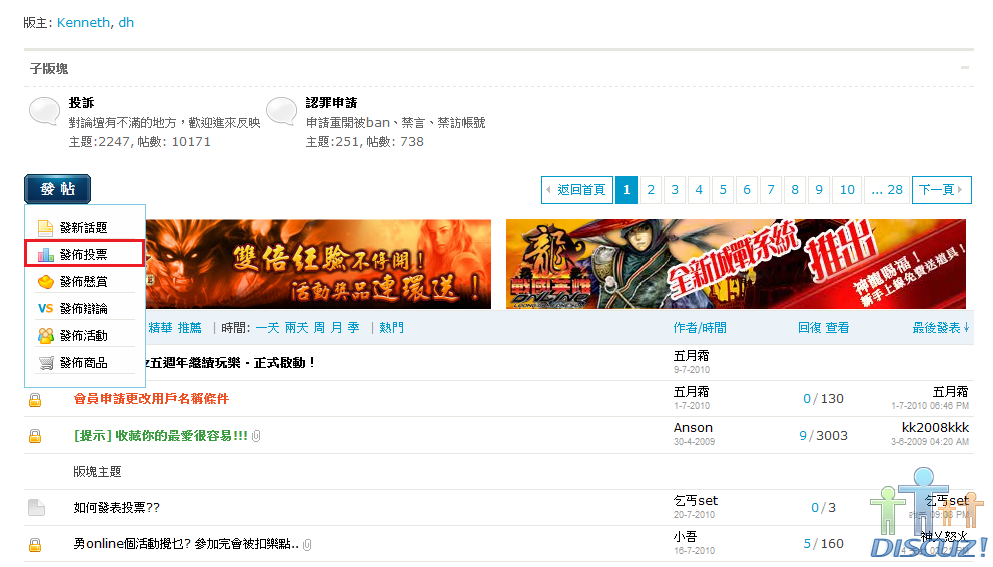Click the paperclip icon after 收藏你的最愛很容易
The image size is (993, 567).
click(x=257, y=436)
